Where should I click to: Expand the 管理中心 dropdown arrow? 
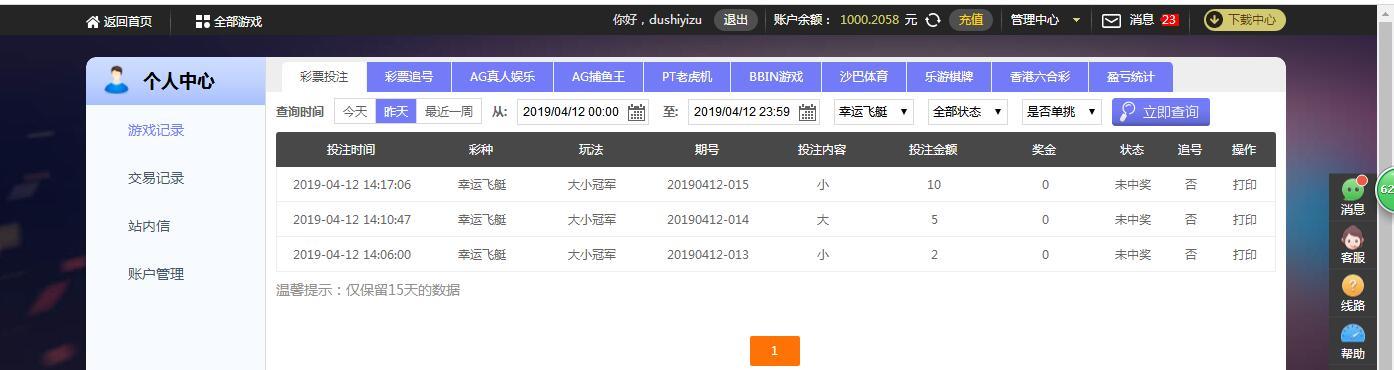(x=1076, y=20)
